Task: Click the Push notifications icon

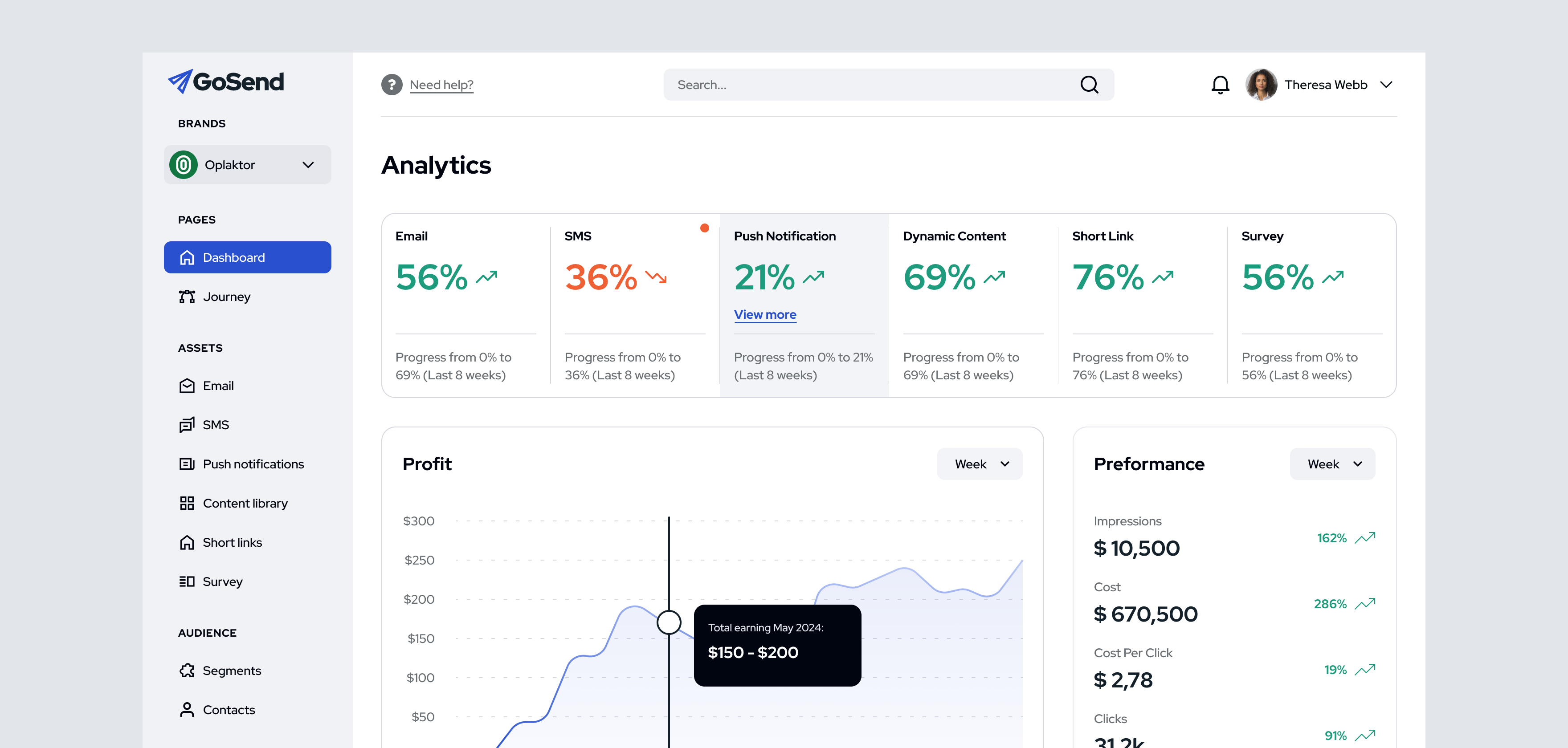Action: click(187, 464)
